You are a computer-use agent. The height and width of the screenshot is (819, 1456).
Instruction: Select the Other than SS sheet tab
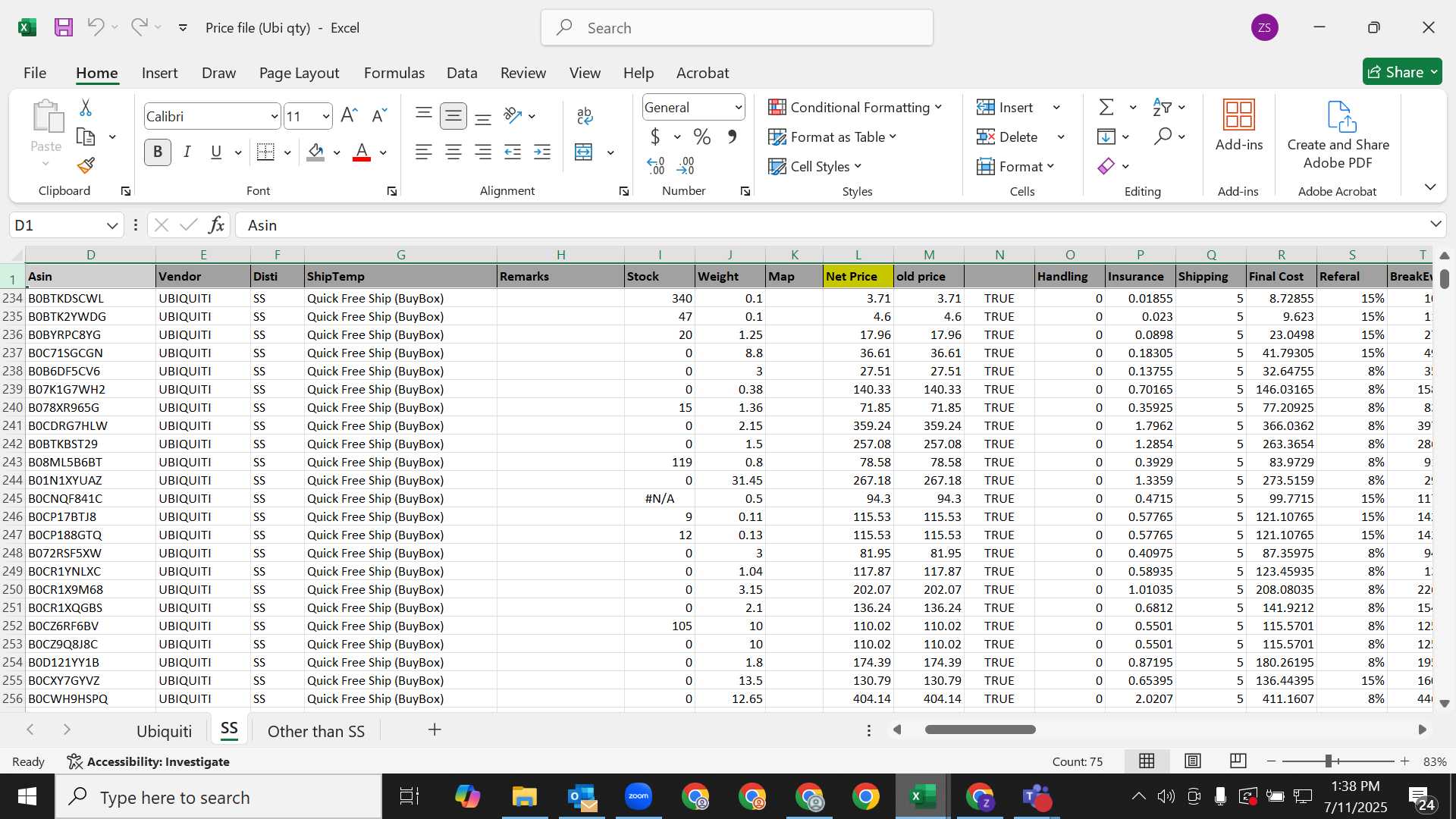tap(316, 731)
